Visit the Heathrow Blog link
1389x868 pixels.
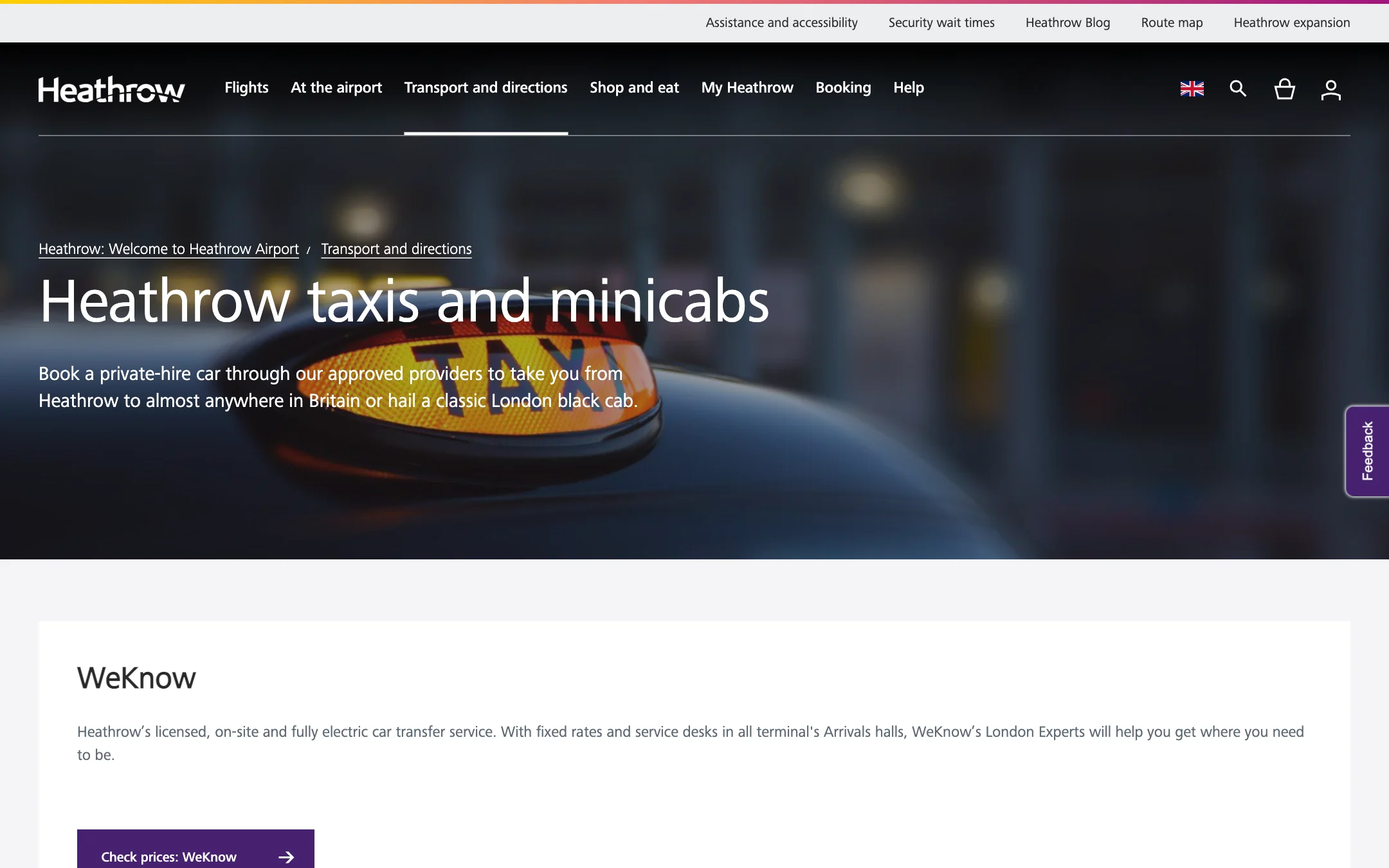tap(1067, 23)
